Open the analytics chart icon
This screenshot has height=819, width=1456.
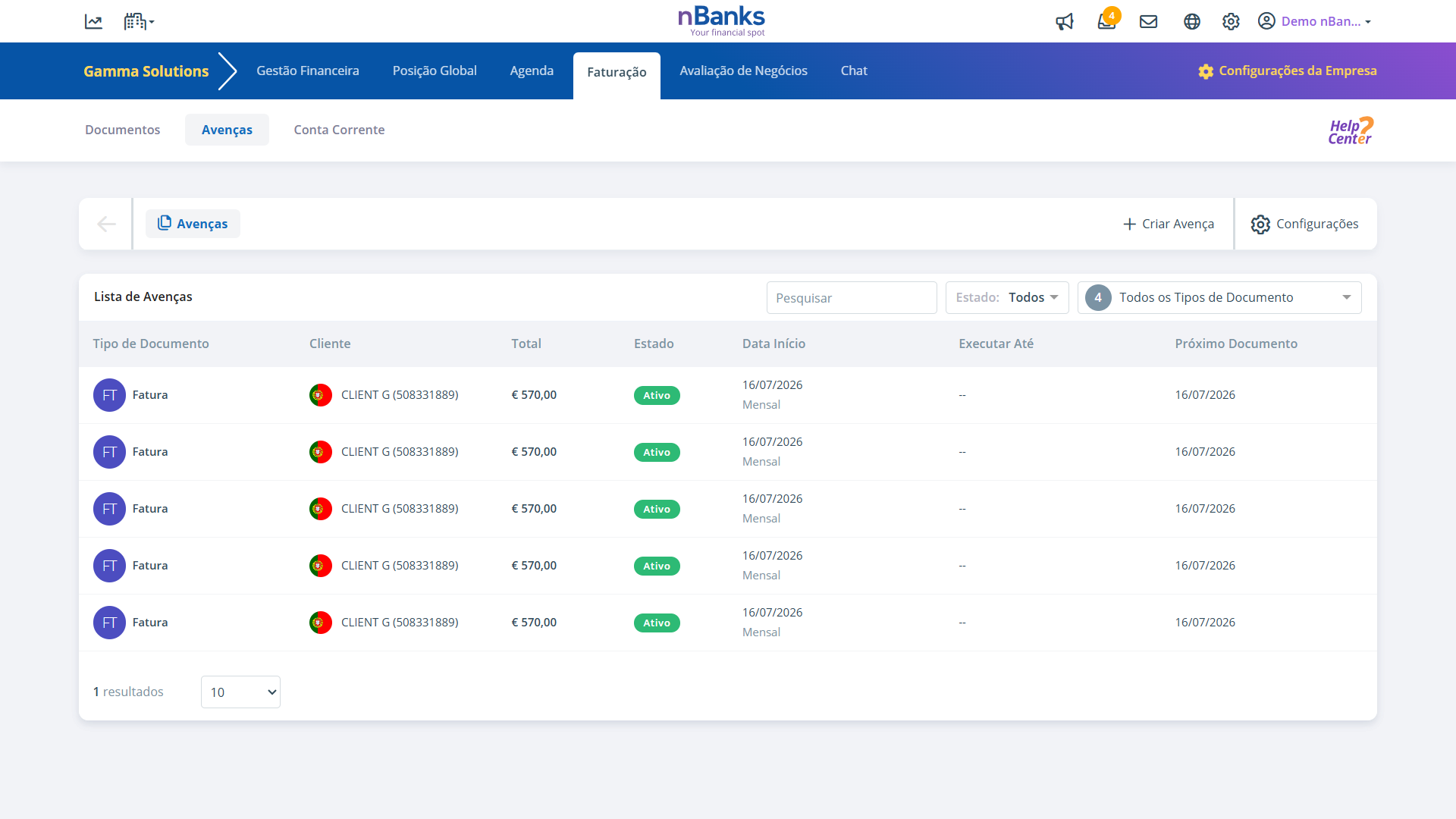[x=93, y=22]
